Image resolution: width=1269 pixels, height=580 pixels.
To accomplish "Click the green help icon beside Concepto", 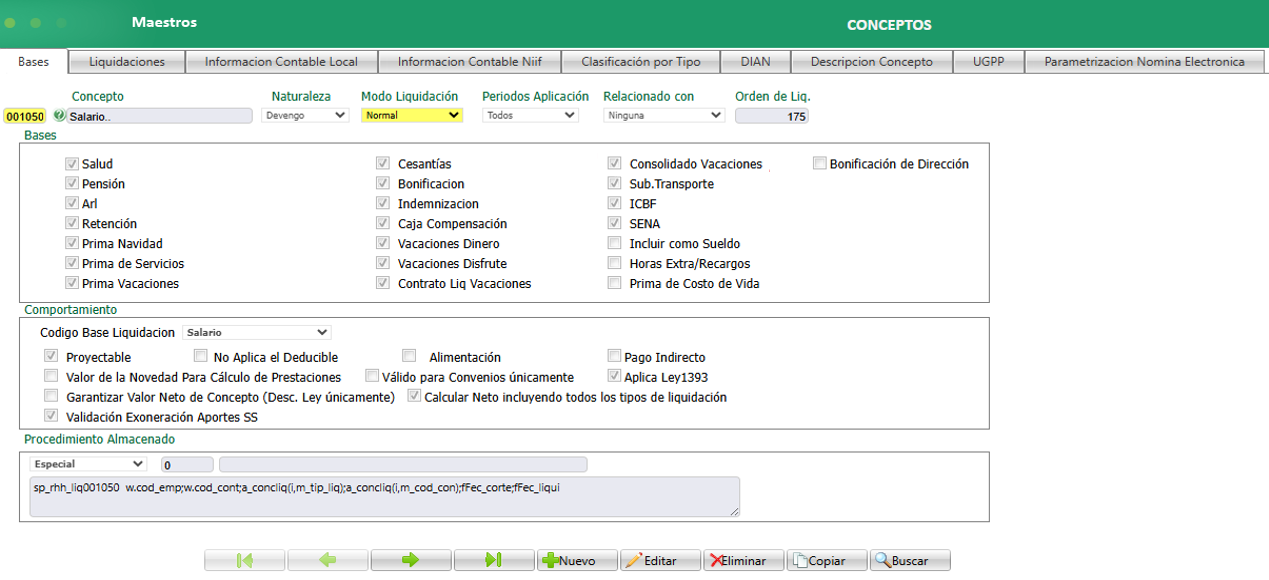I will [59, 116].
